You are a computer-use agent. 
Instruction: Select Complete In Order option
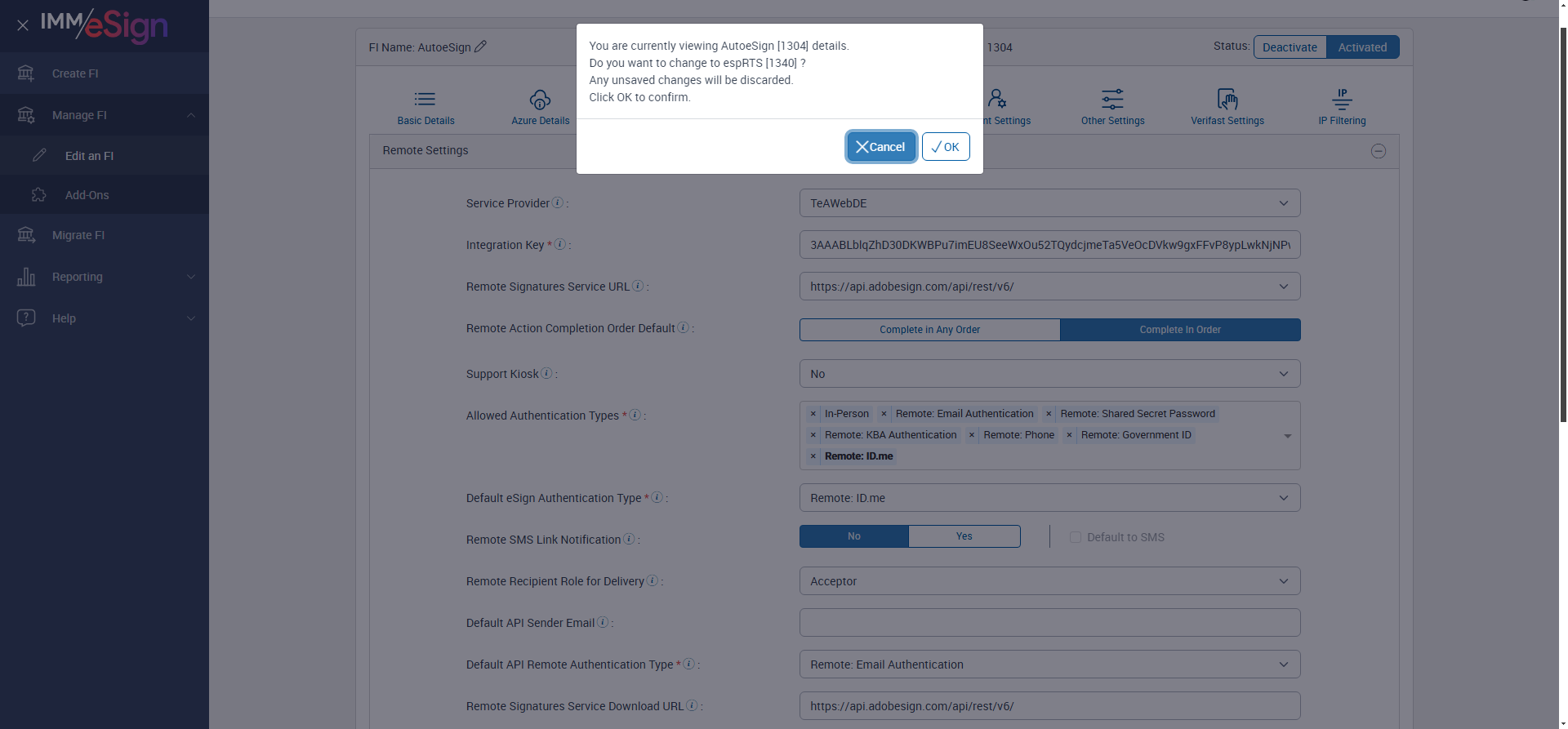tap(1180, 330)
